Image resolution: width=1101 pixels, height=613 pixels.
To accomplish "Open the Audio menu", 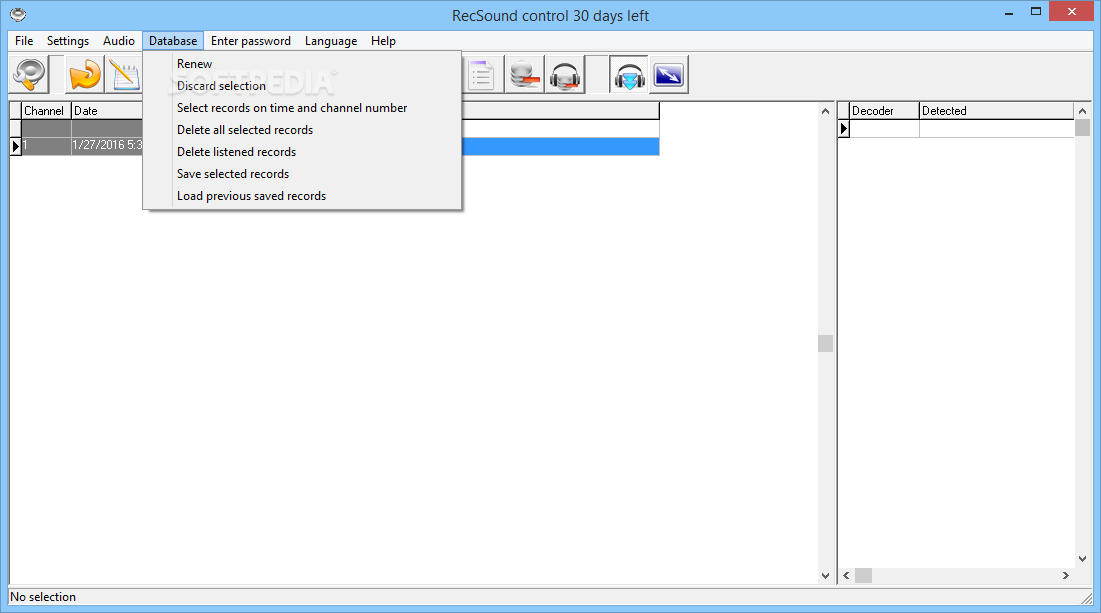I will coord(119,41).
